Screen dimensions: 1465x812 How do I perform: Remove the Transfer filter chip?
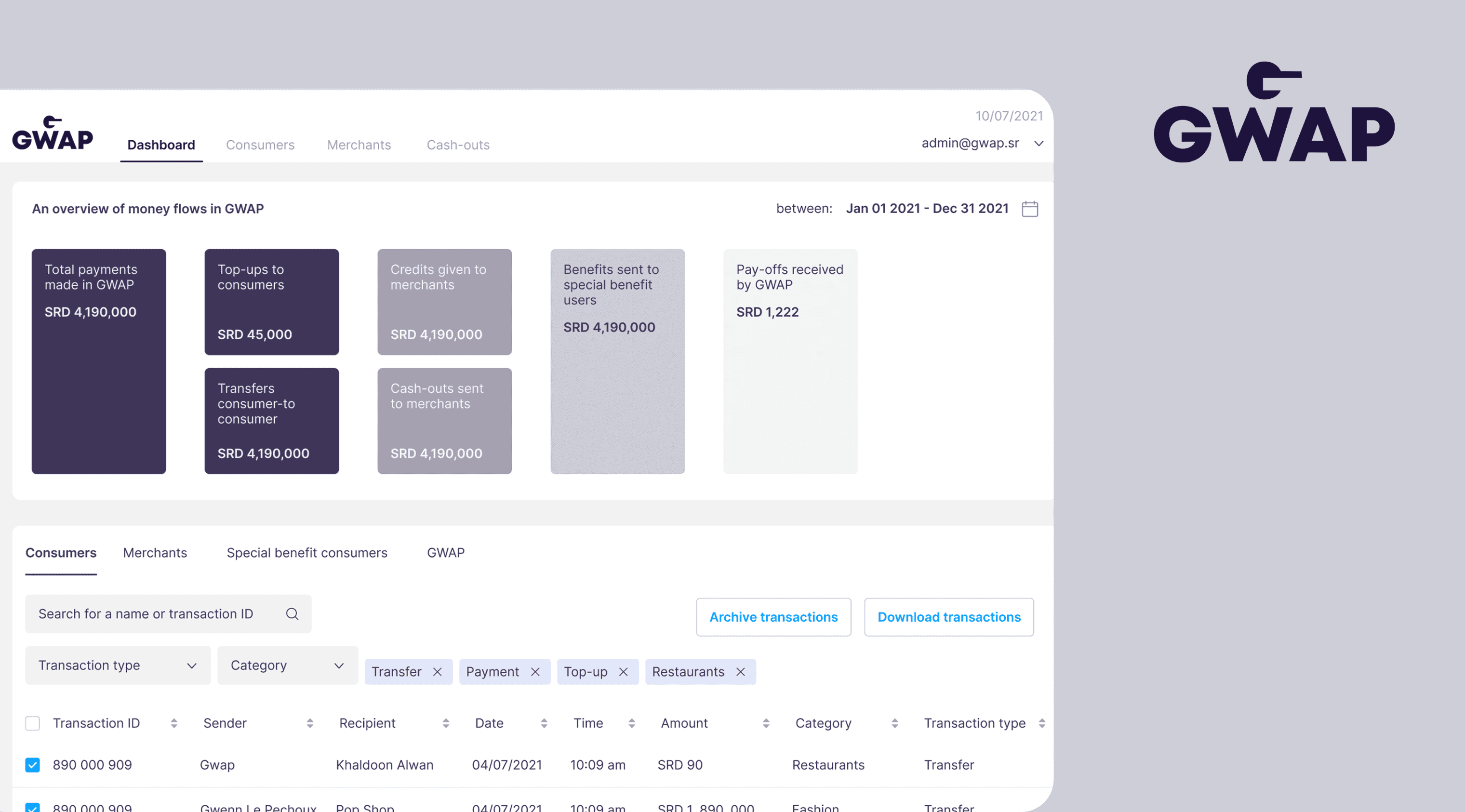point(438,672)
